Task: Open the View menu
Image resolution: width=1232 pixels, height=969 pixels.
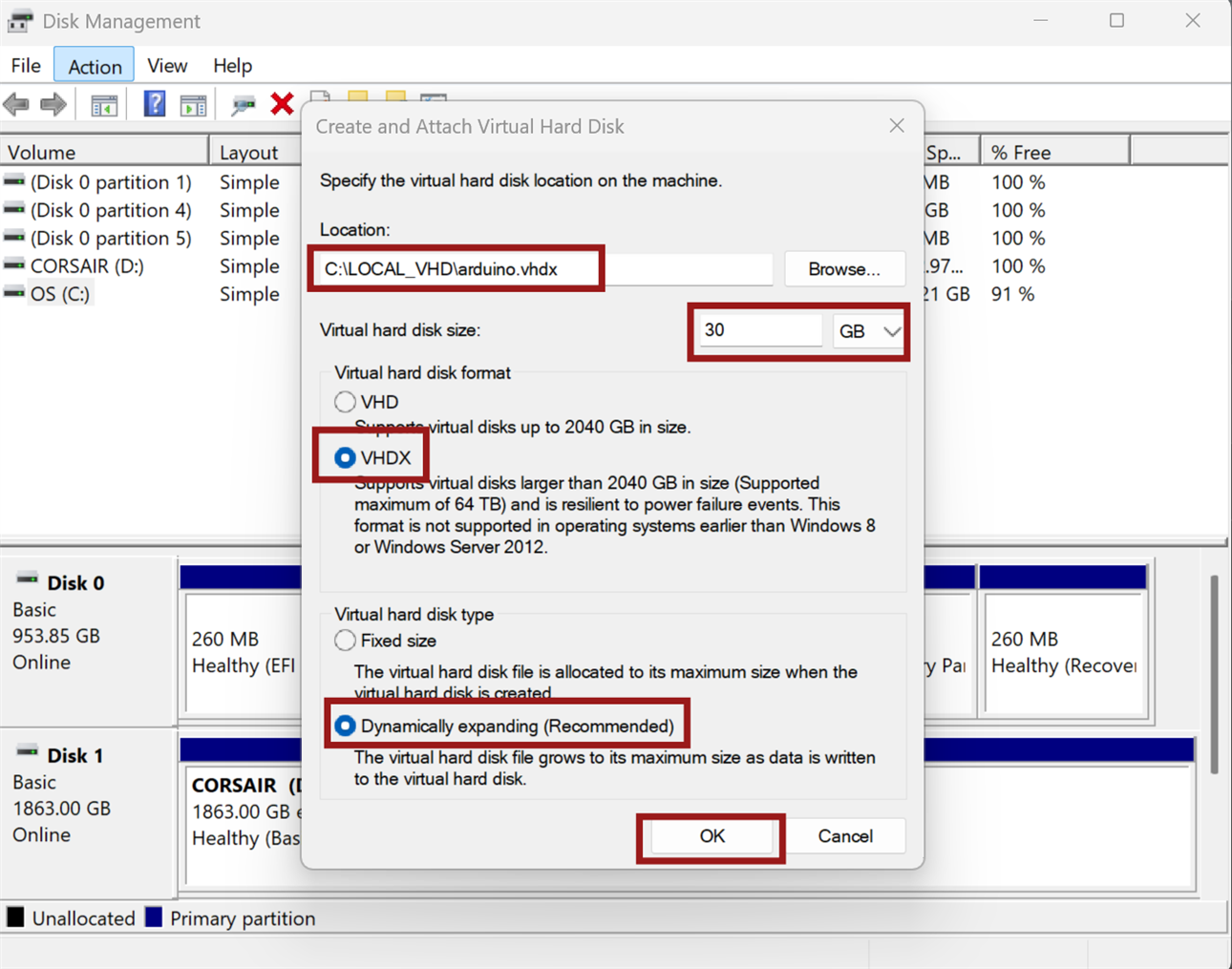Action: point(167,66)
